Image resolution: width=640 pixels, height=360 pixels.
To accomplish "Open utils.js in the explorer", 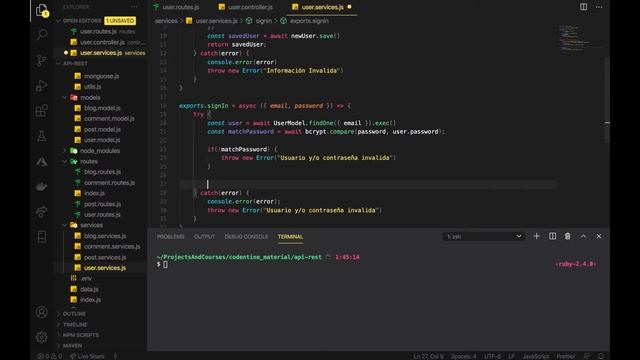I will tap(92, 87).
